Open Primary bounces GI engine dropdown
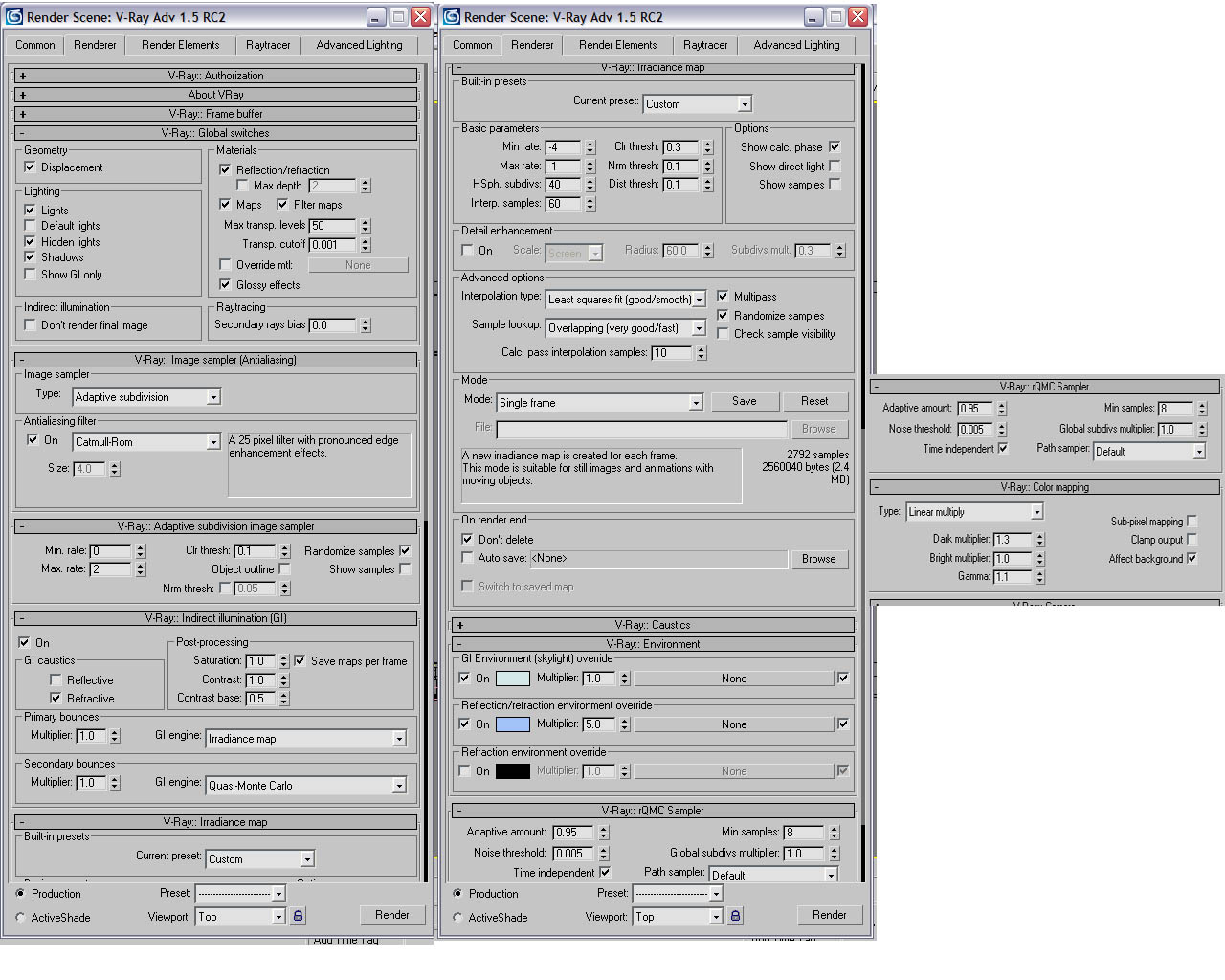This screenshot has width=1225, height=980. [307, 739]
